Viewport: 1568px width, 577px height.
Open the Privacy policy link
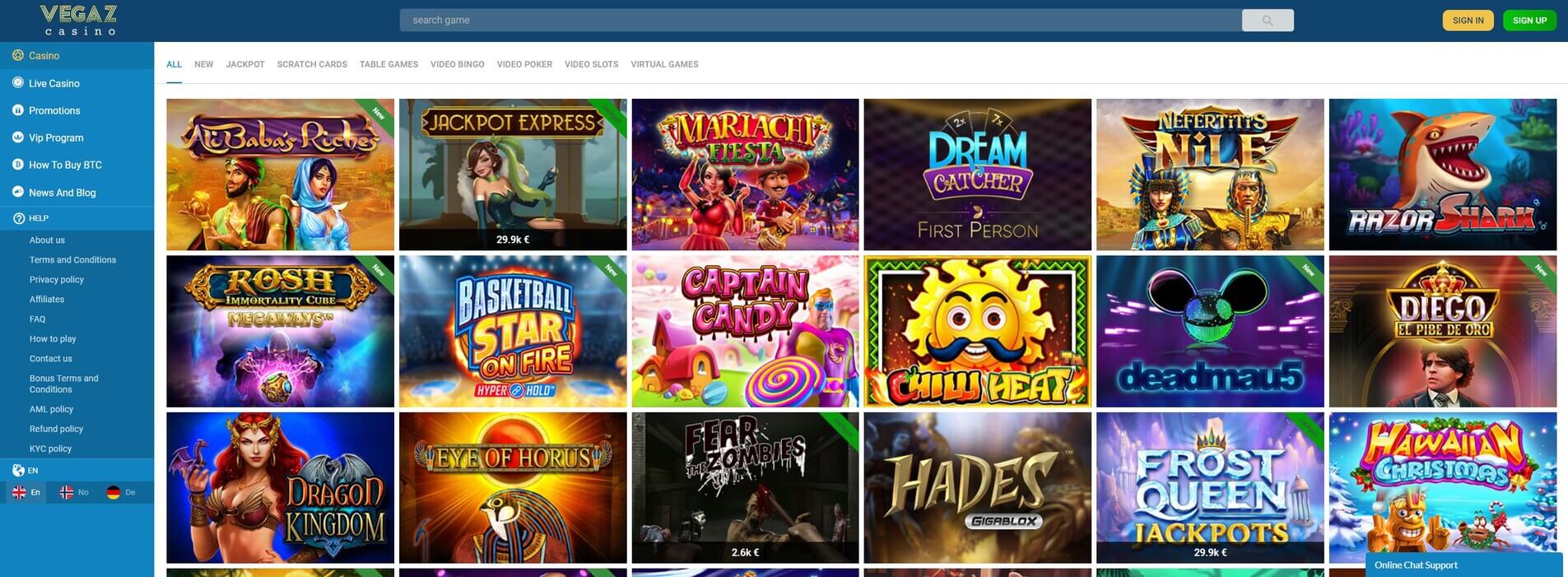click(x=57, y=280)
